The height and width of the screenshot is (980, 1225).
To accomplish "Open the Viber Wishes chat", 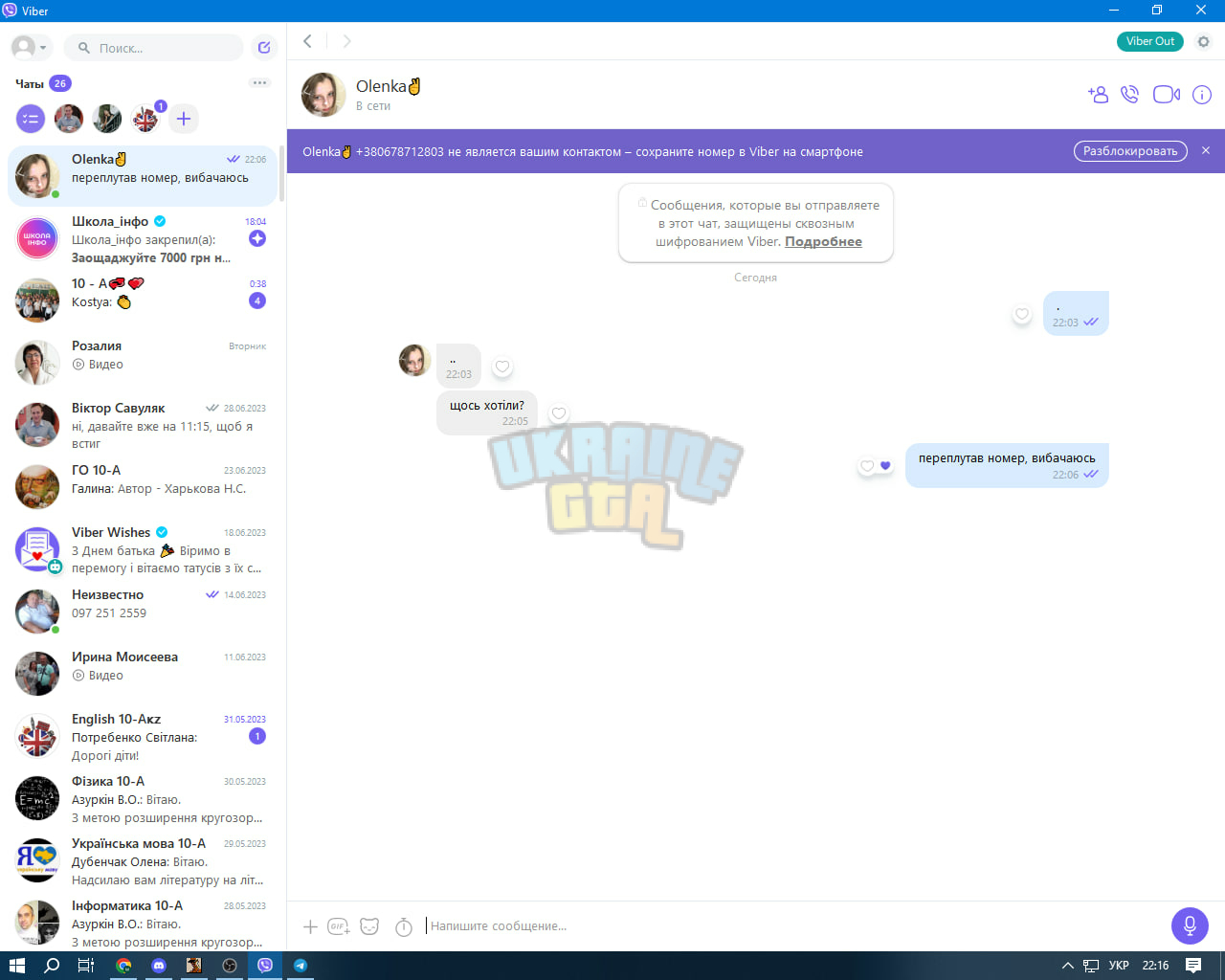I will [x=142, y=549].
